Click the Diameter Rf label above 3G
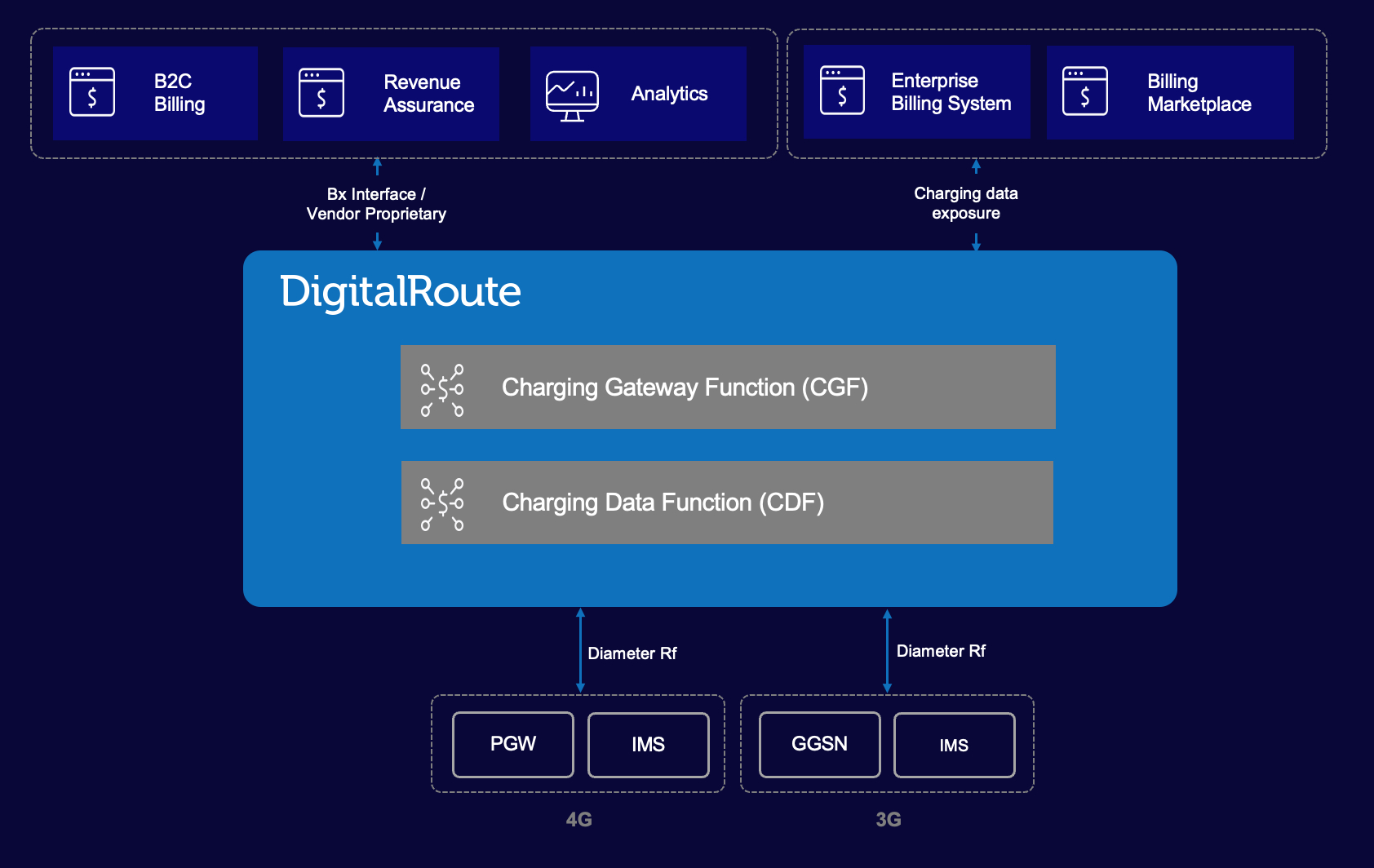This screenshot has width=1374, height=868. 941,651
